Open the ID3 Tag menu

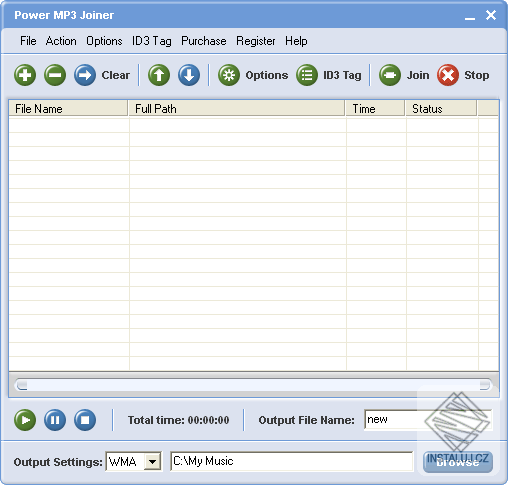[x=152, y=41]
